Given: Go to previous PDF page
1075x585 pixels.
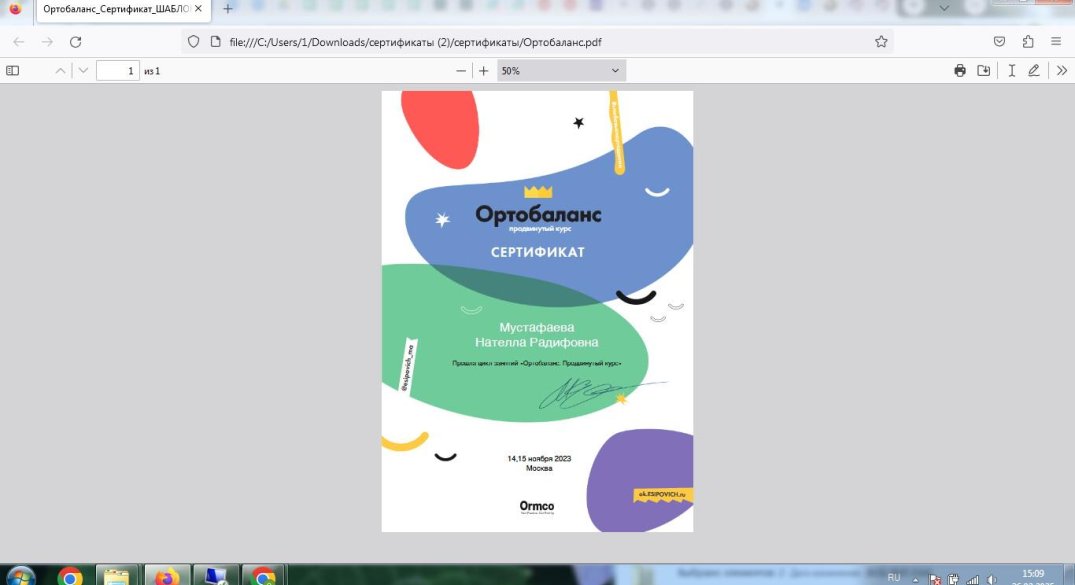Looking at the screenshot, I should [x=60, y=71].
